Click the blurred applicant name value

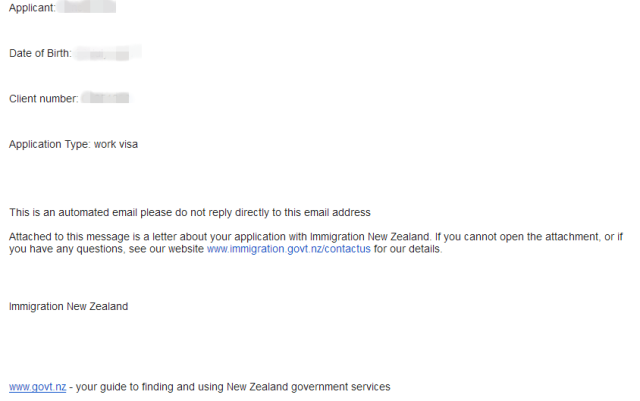tap(87, 7)
